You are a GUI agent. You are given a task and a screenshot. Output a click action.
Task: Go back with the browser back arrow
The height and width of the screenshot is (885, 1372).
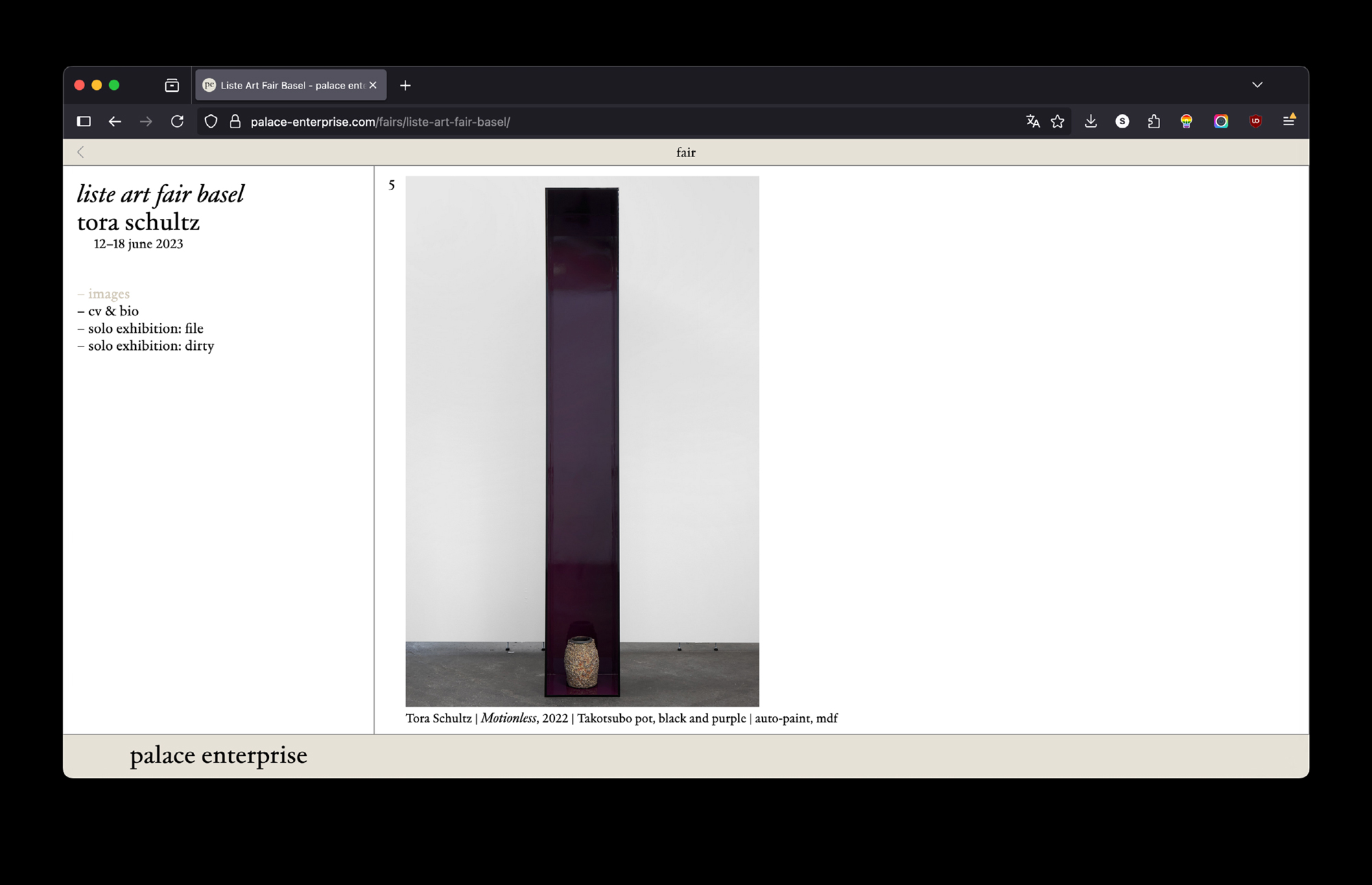coord(115,121)
